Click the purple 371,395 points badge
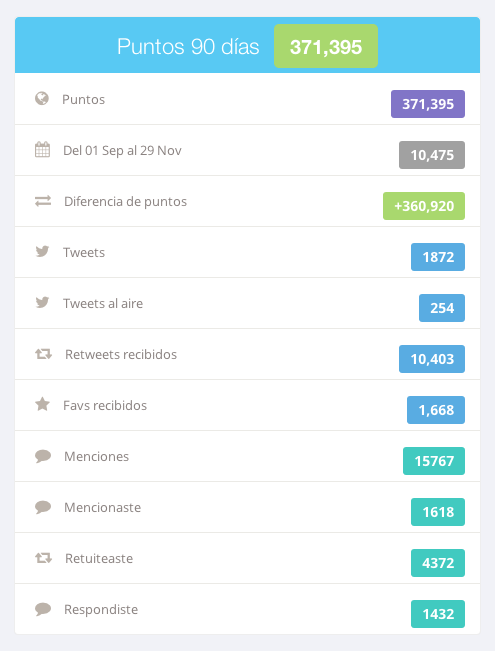Screen dimensions: 495x651 pos(428,104)
